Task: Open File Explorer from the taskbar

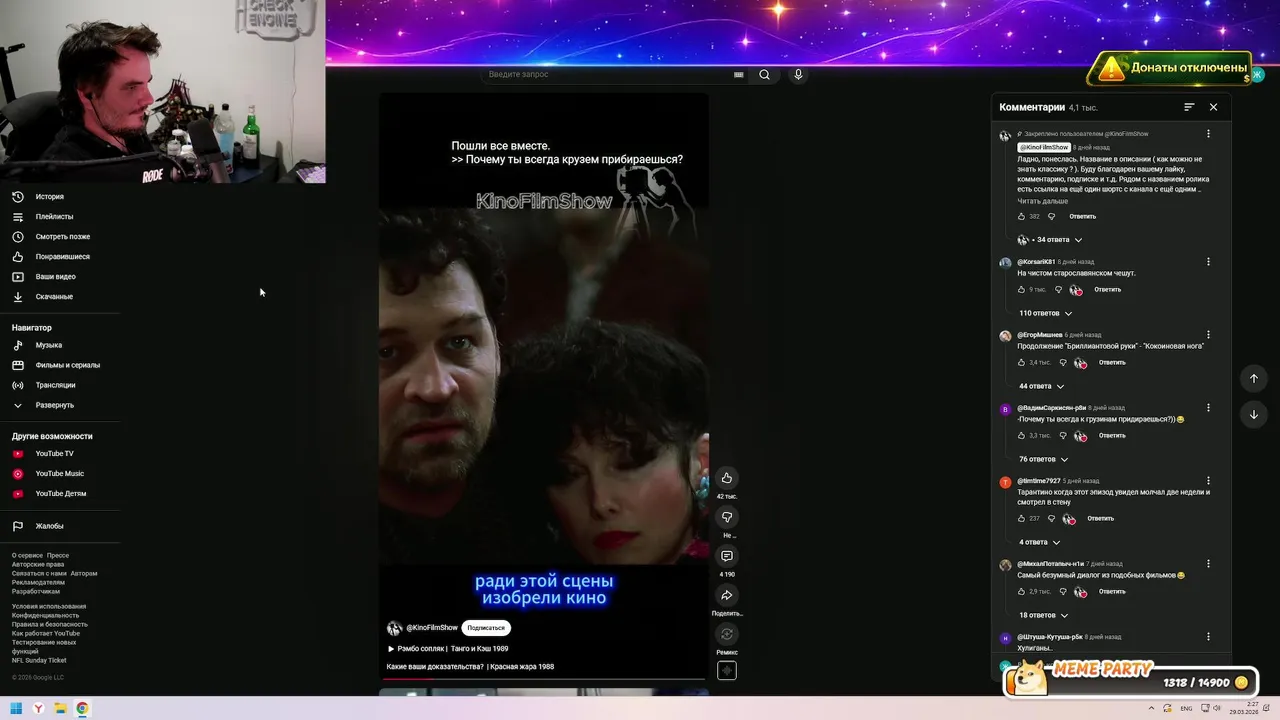Action: point(60,709)
